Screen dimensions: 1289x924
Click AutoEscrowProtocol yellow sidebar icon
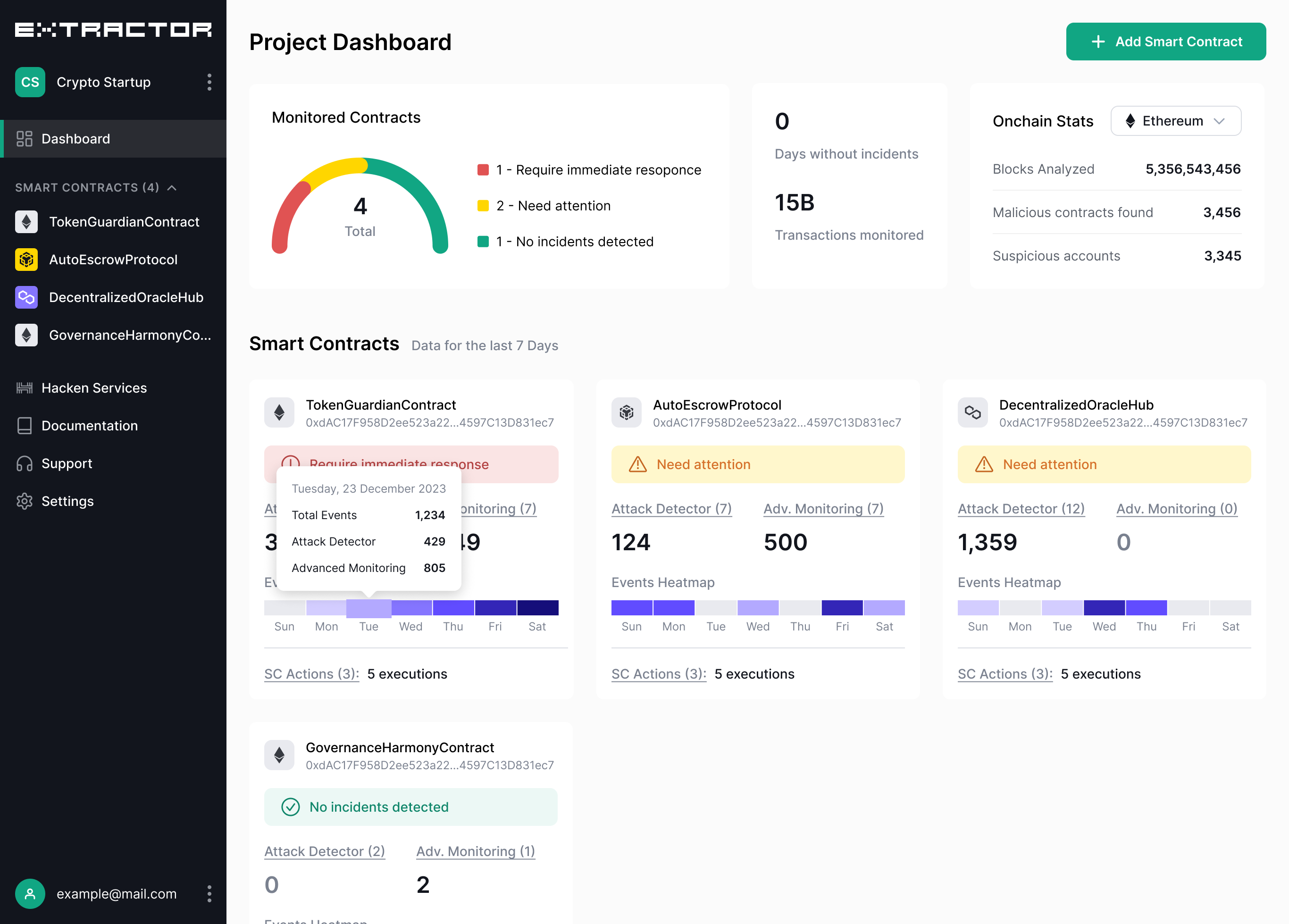tap(26, 260)
